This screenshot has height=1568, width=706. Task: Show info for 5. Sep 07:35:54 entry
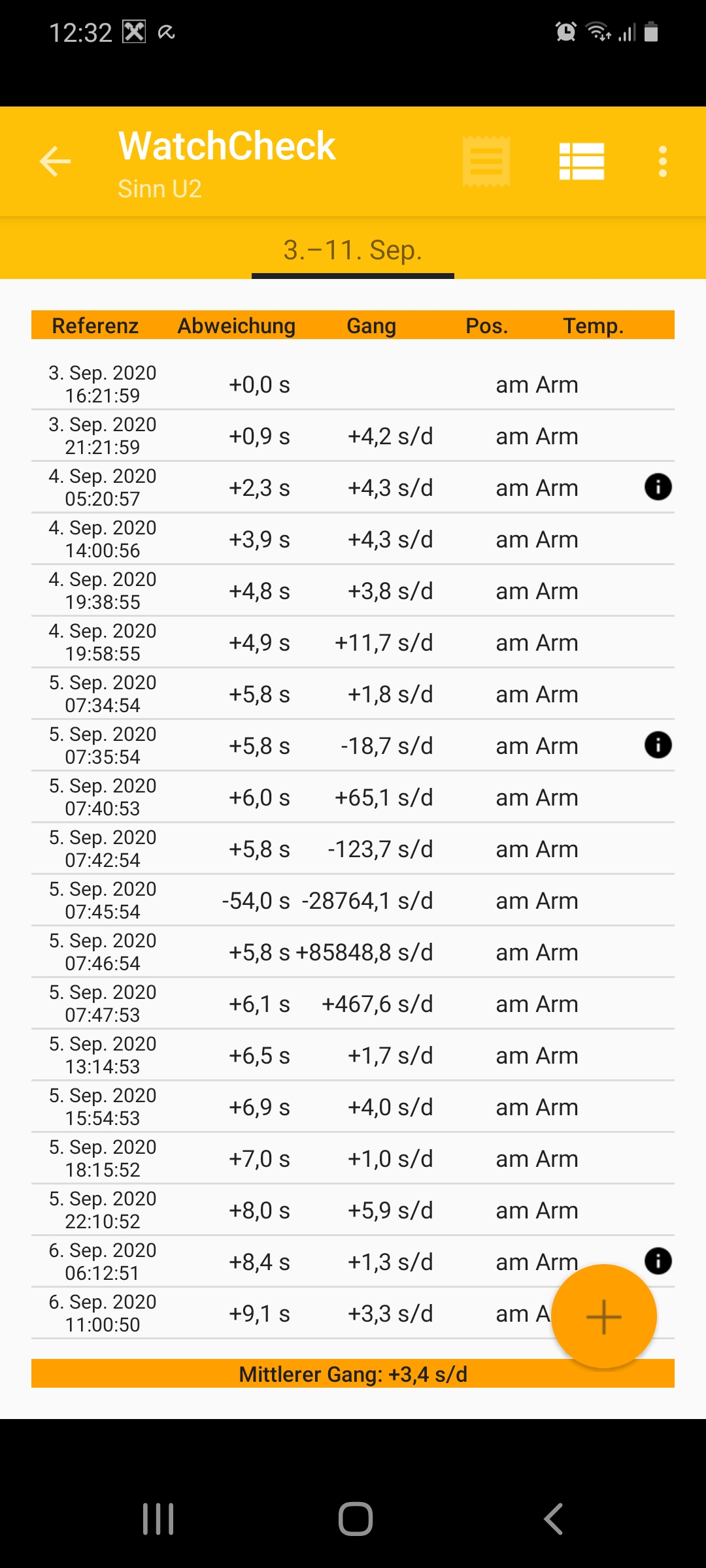coord(658,745)
